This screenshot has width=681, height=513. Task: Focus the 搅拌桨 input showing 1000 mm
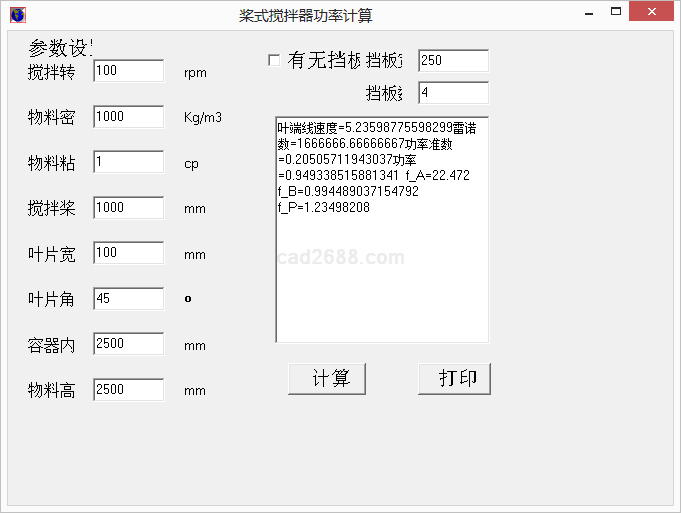128,208
